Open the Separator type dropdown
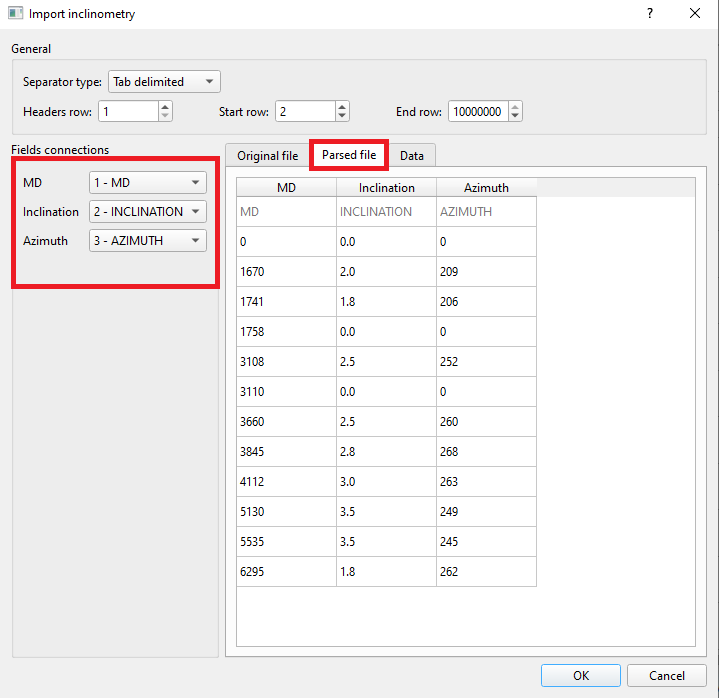The height and width of the screenshot is (698, 719). coord(164,82)
